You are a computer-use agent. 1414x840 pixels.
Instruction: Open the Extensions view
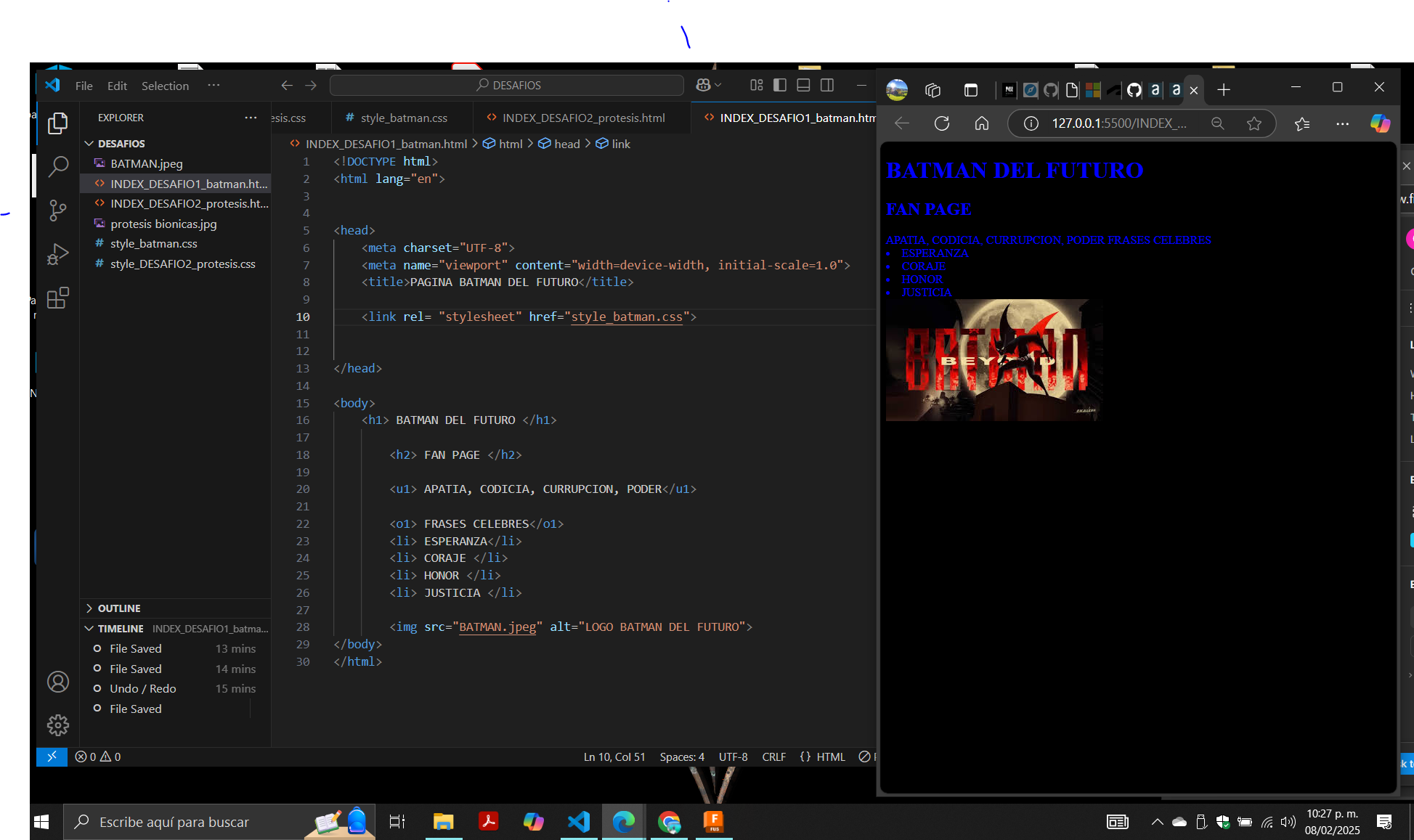[58, 298]
